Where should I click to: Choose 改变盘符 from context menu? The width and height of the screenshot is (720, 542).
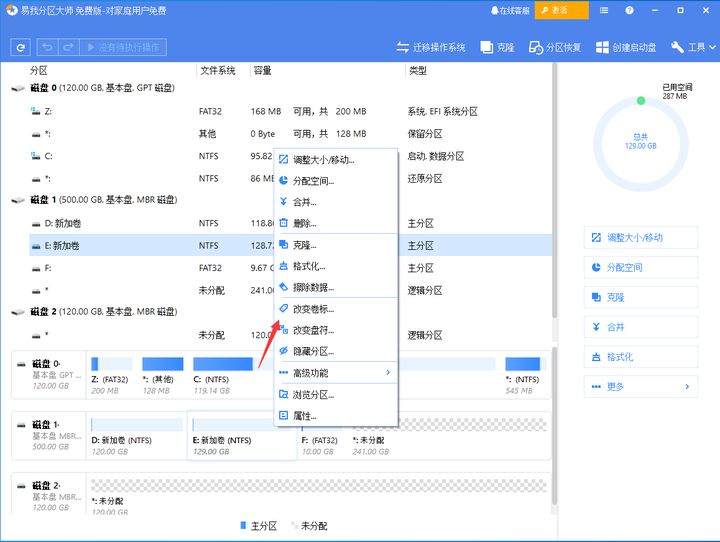(336, 330)
